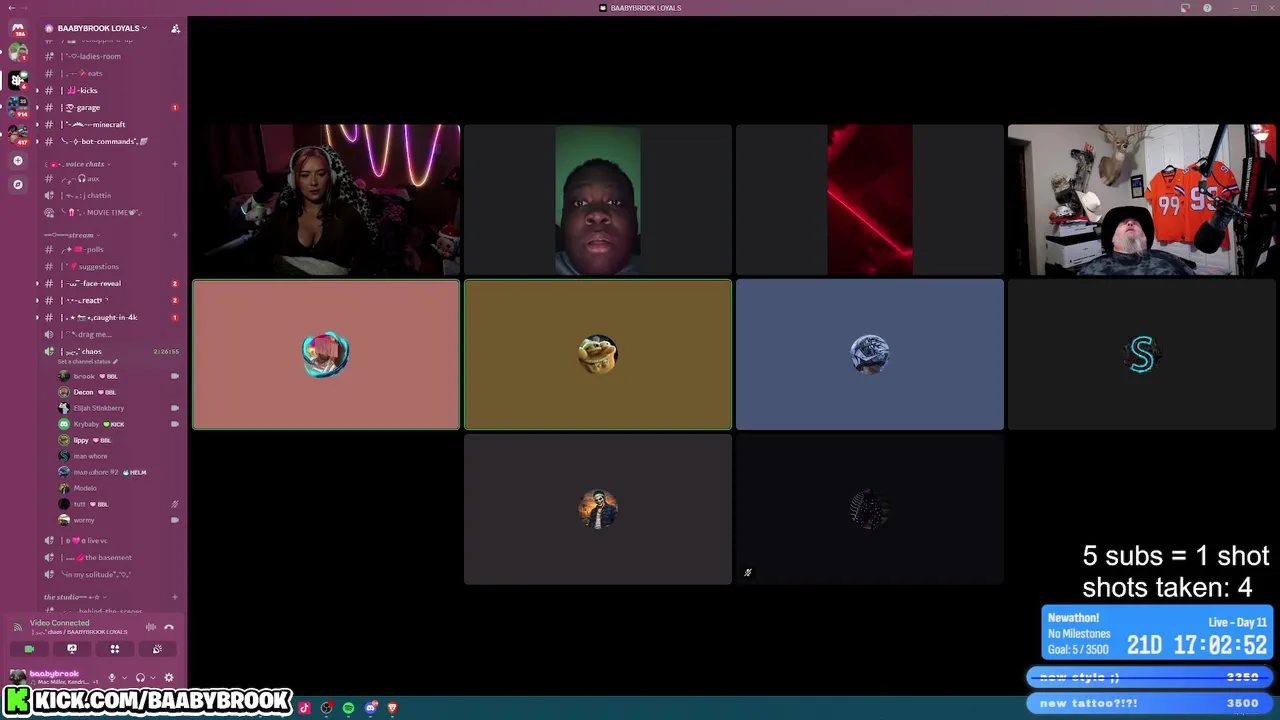Turn off camera button
This screenshot has width=1280, height=720.
29,649
